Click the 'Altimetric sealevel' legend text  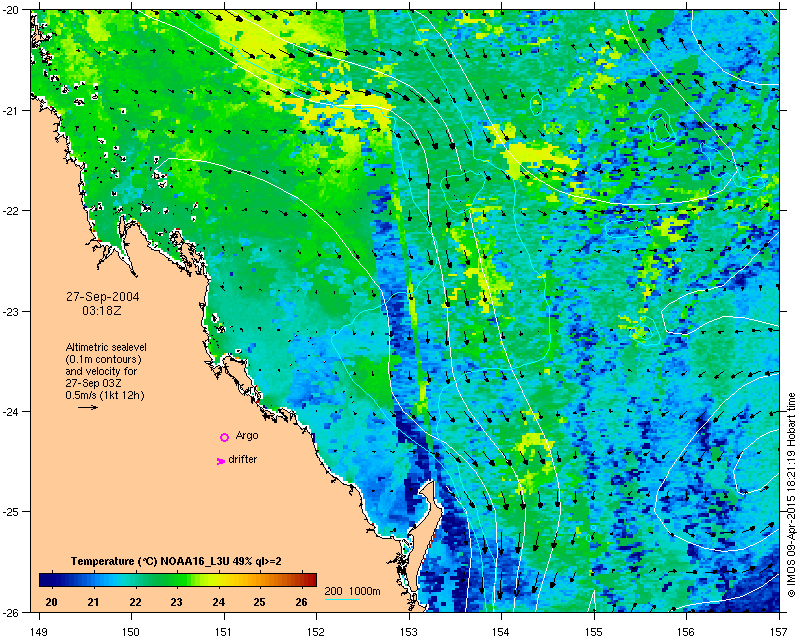106,347
